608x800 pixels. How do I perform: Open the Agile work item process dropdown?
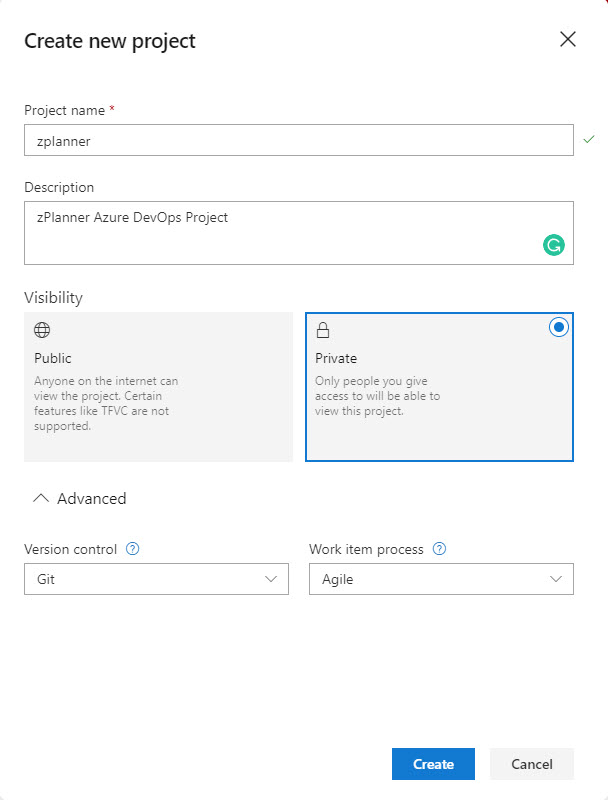tap(441, 579)
